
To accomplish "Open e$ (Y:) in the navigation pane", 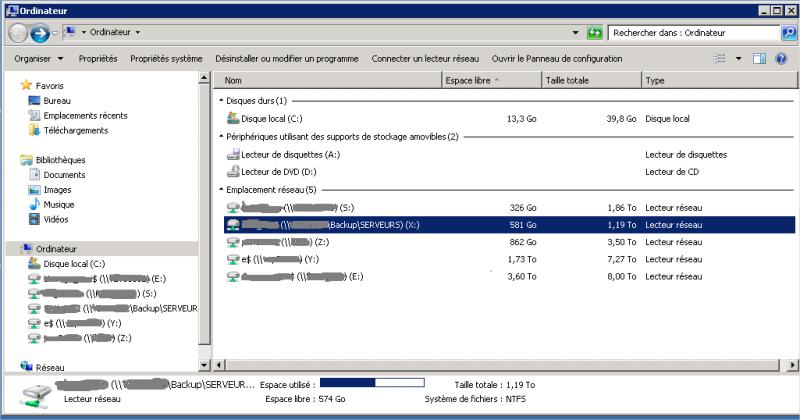I will pyautogui.click(x=82, y=323).
